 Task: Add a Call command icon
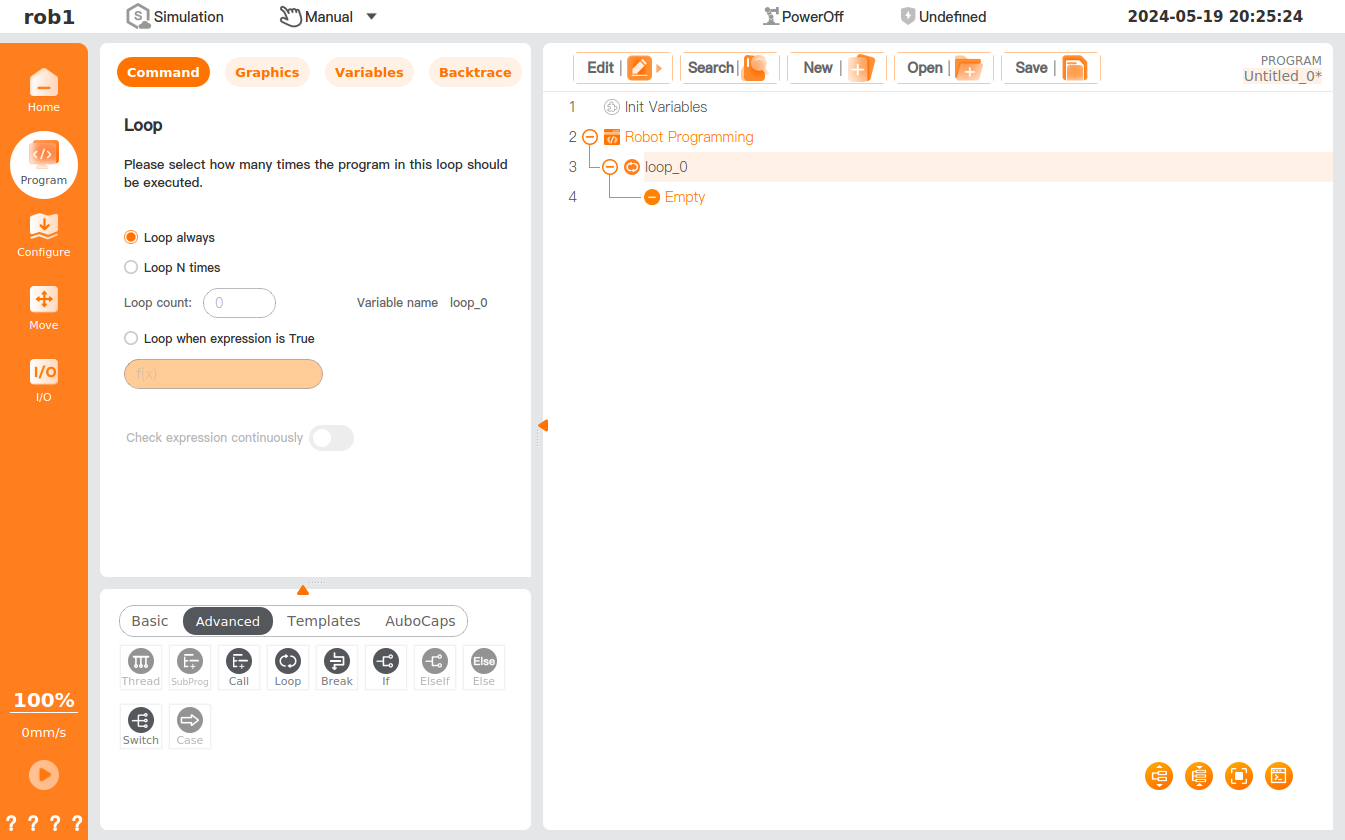tap(239, 667)
